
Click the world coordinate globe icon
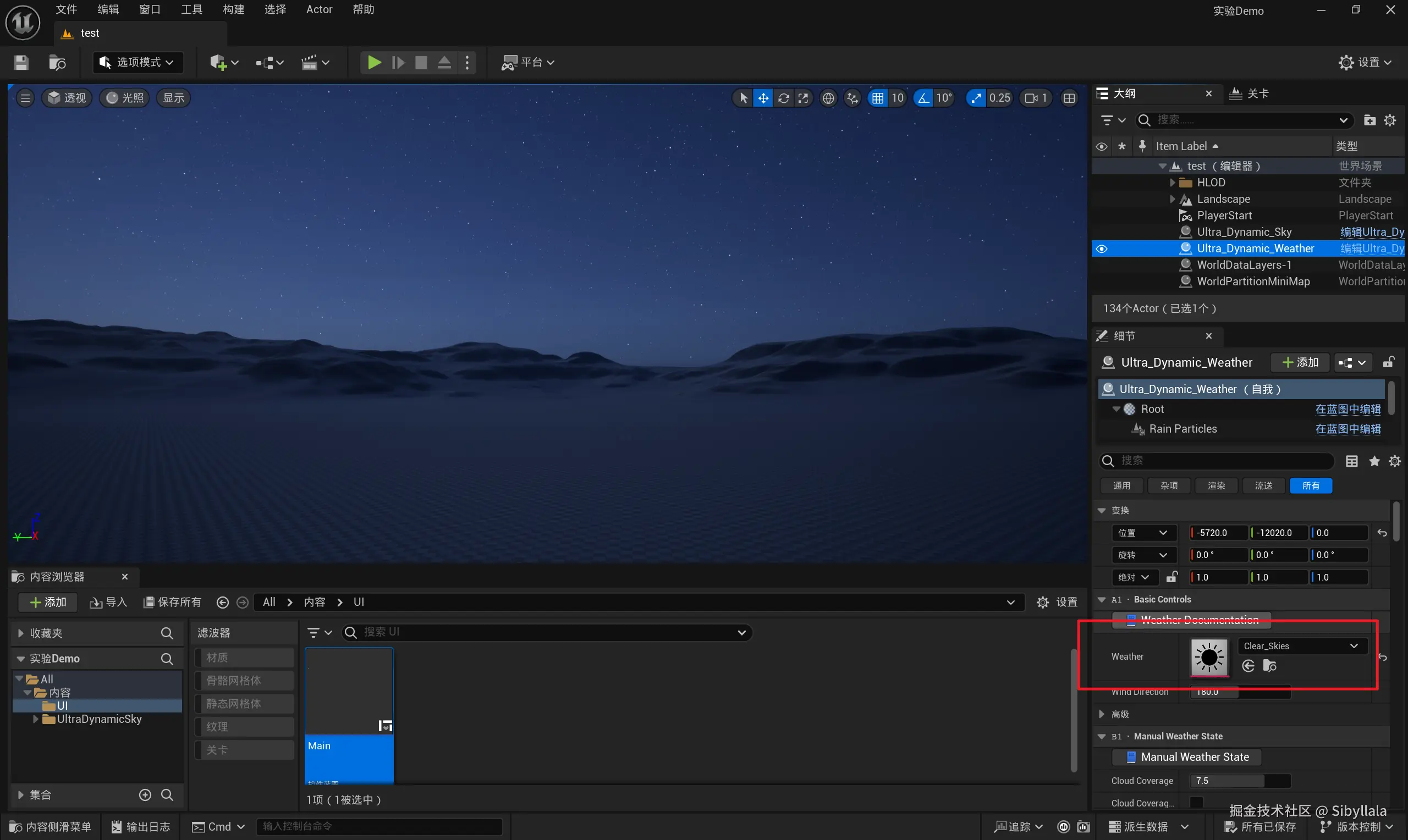828,98
